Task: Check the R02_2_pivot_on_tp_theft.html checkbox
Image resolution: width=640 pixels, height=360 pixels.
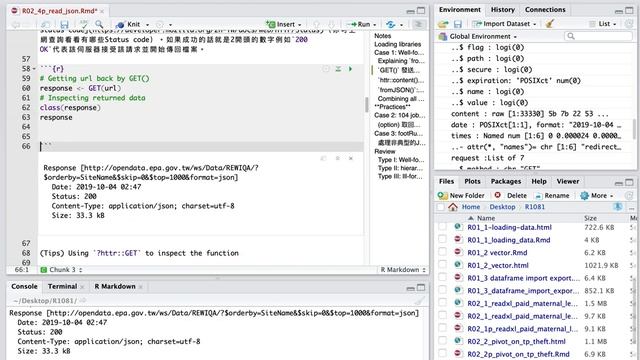Action: pos(442,341)
